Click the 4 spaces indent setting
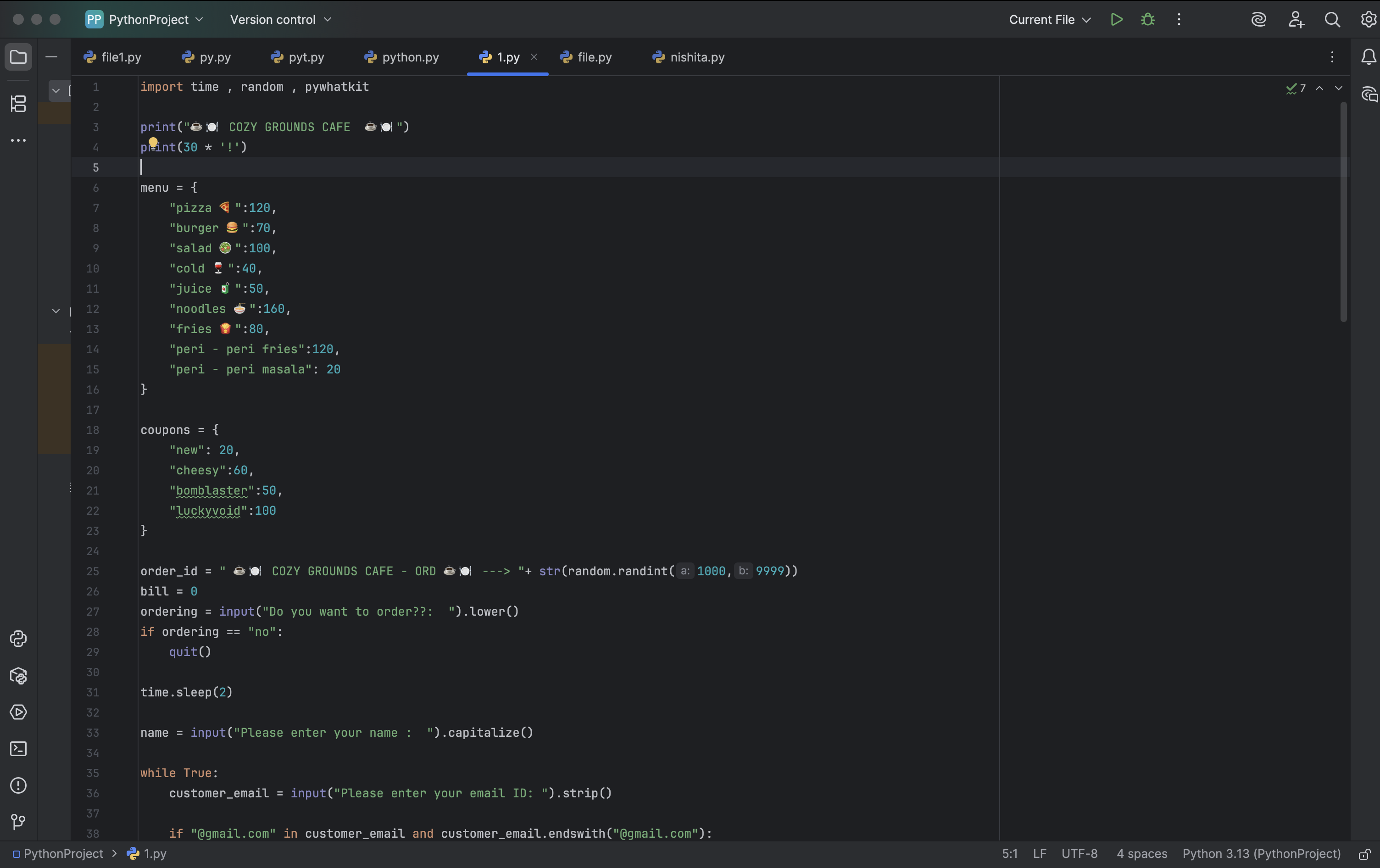This screenshot has height=868, width=1380. pos(1141,854)
